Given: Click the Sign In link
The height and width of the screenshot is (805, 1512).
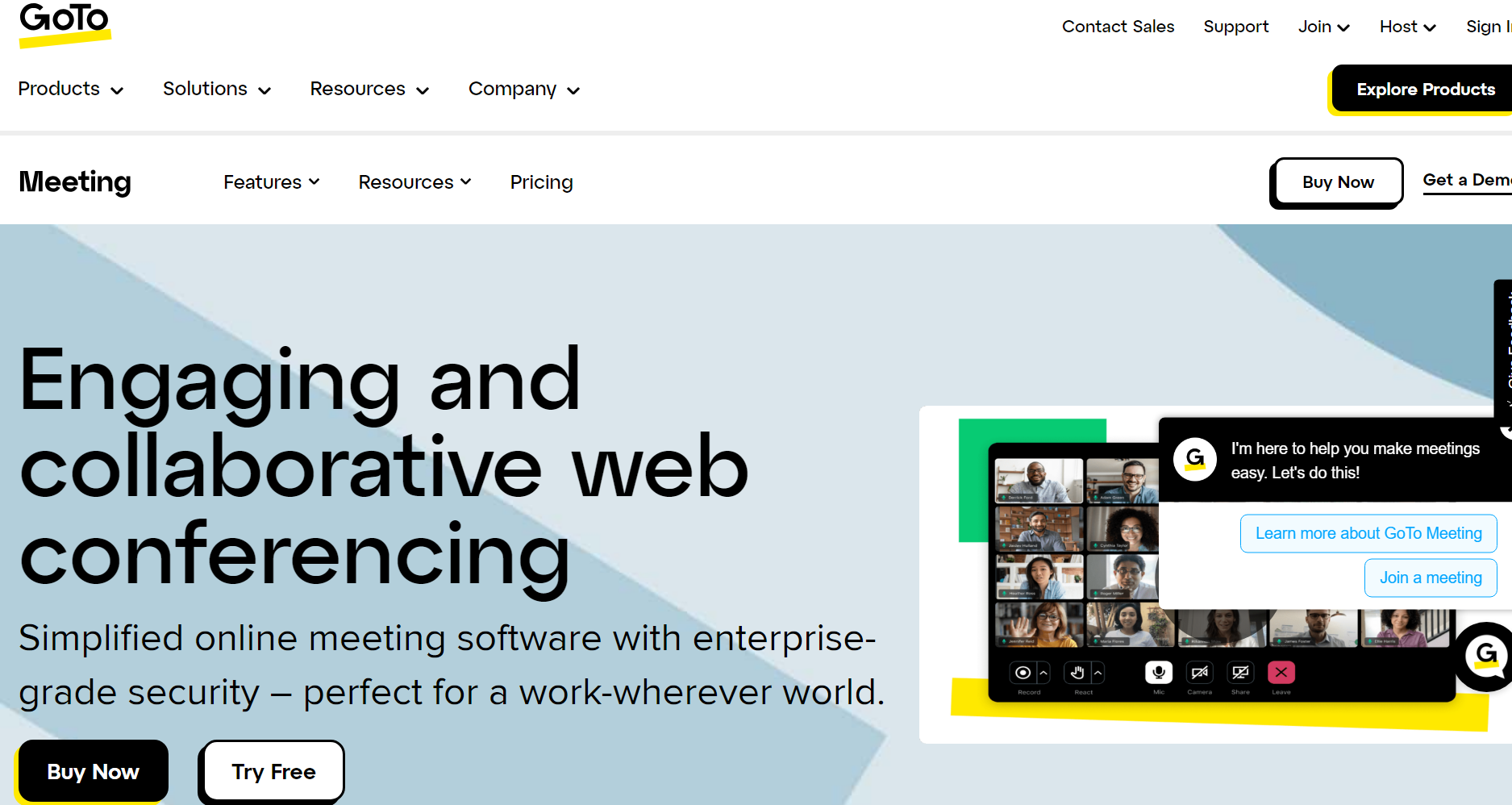Looking at the screenshot, I should (x=1489, y=27).
